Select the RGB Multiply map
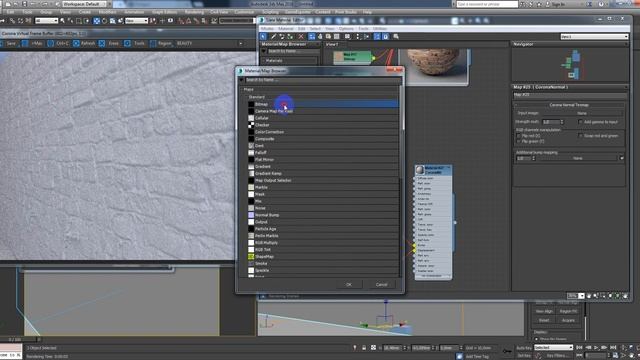640x360 pixels. [322, 243]
